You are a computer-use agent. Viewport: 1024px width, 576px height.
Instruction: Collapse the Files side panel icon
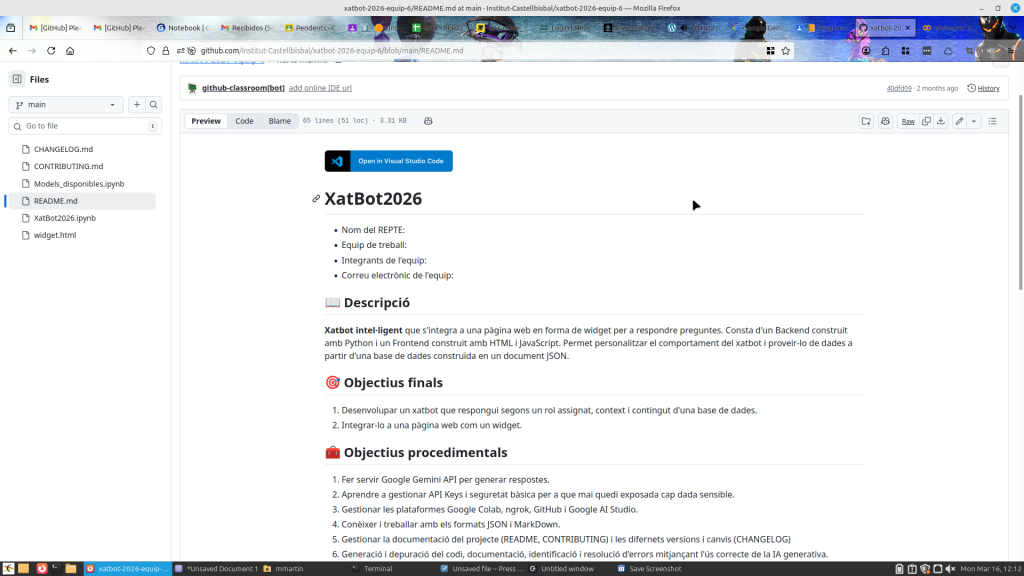[17, 79]
